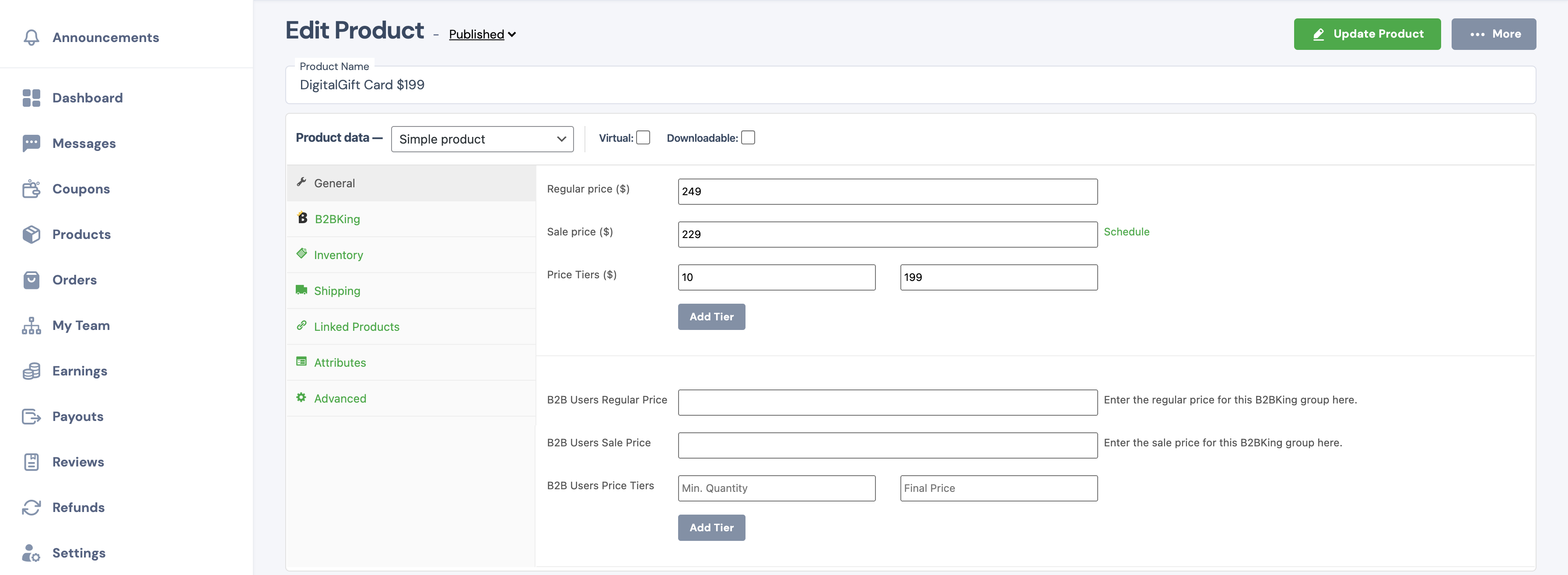Open the Linked Products section
Image resolution: width=1568 pixels, height=575 pixels.
tap(356, 326)
